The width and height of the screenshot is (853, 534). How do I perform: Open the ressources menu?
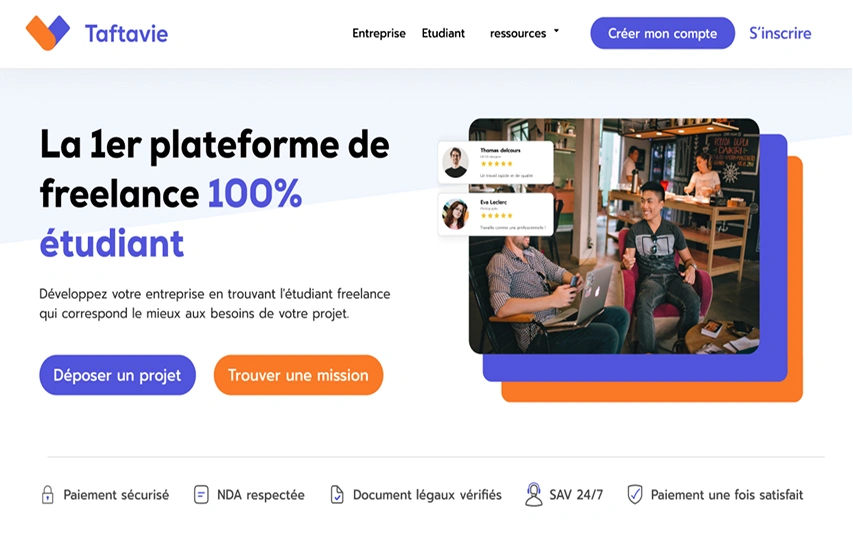pos(518,33)
